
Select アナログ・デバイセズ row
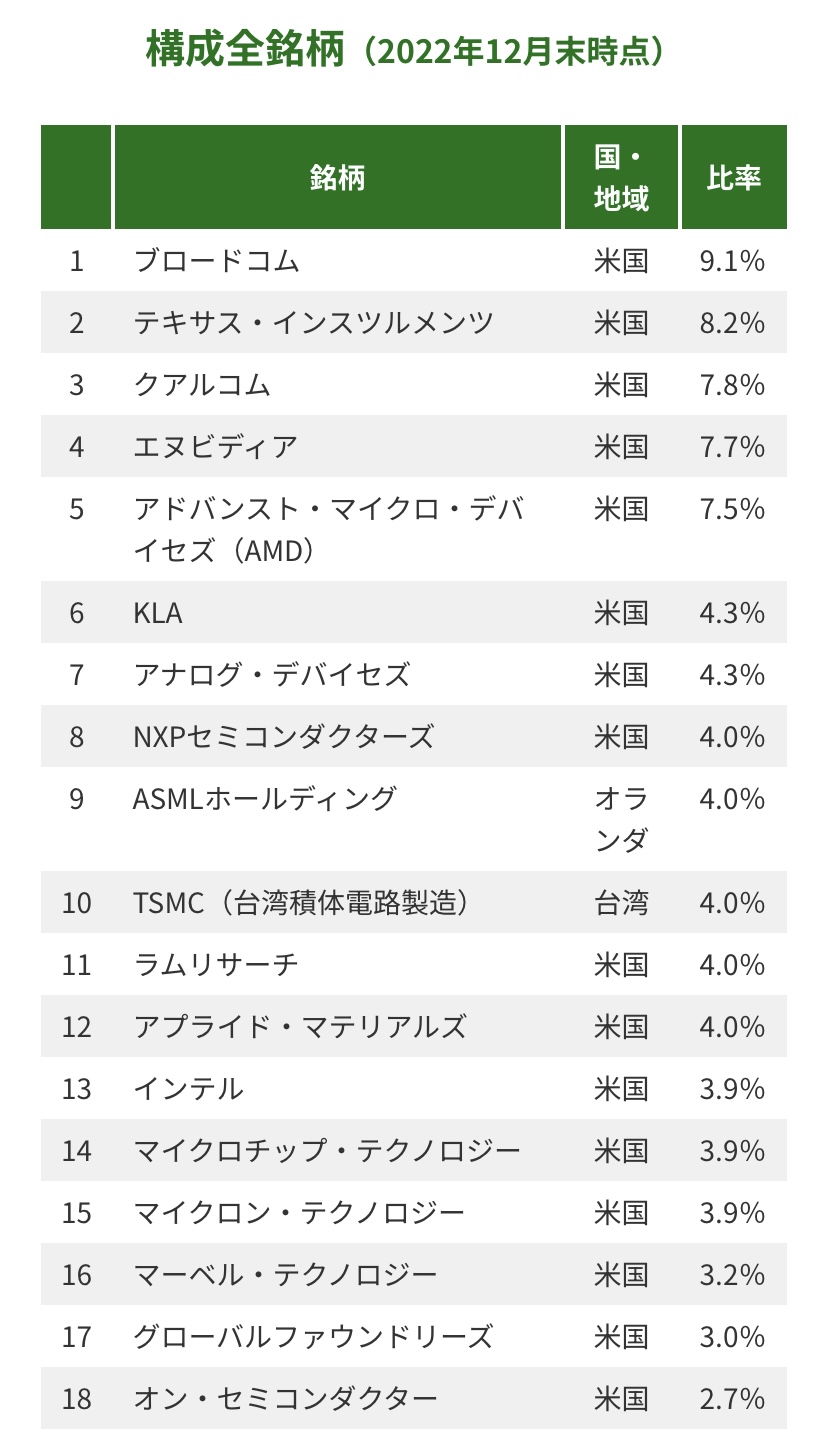[414, 675]
